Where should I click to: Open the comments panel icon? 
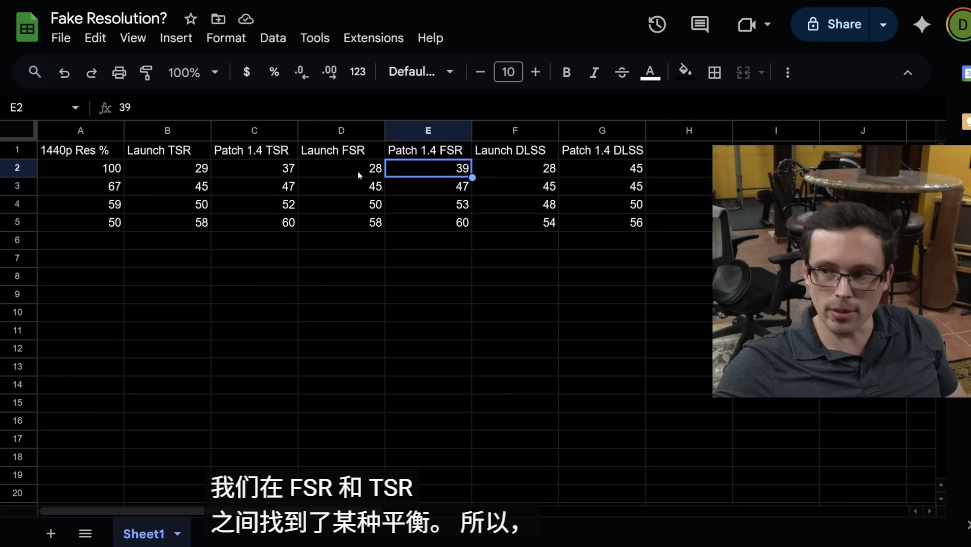coord(700,24)
